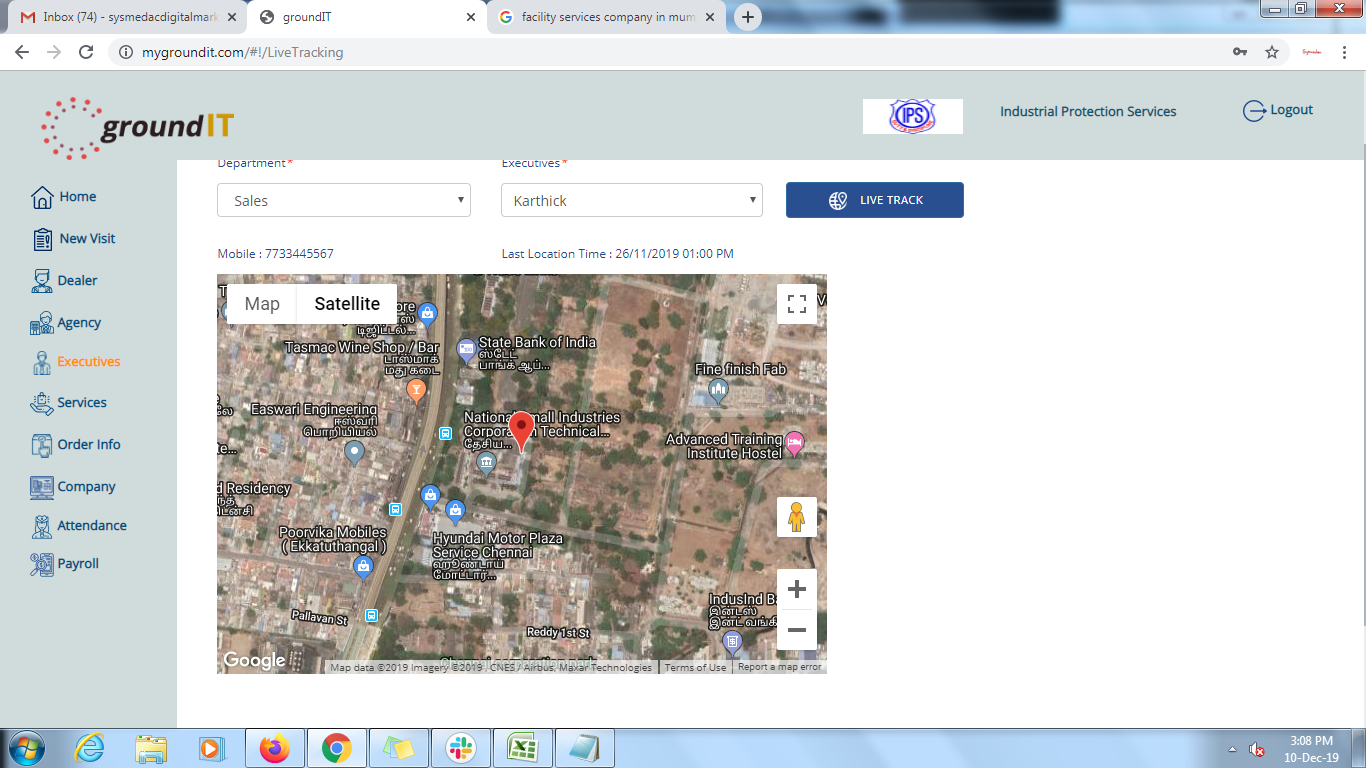
Task: Select the Executives menu item
Action: 88,362
